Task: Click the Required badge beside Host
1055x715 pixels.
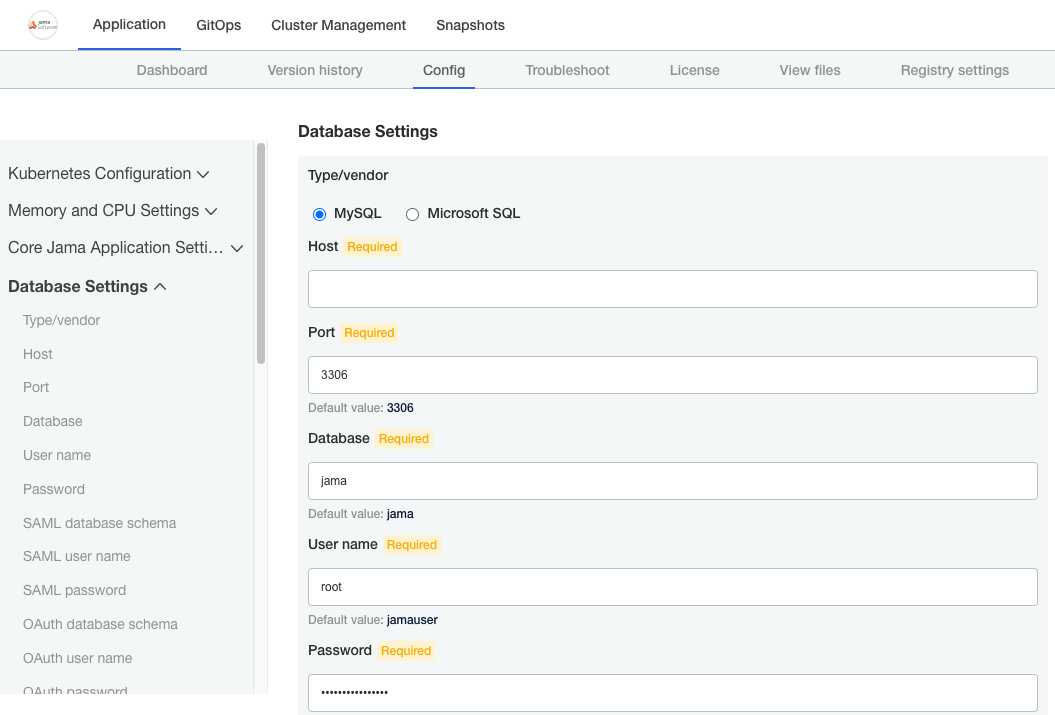Action: pyautogui.click(x=372, y=247)
